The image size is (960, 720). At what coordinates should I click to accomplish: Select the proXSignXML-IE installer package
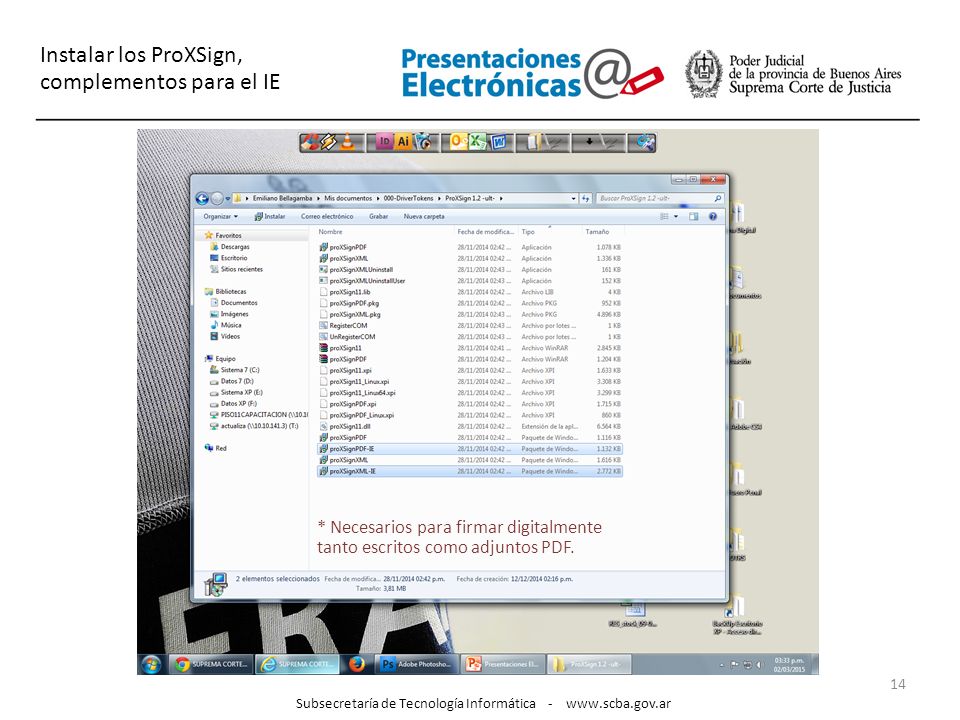coord(470,471)
